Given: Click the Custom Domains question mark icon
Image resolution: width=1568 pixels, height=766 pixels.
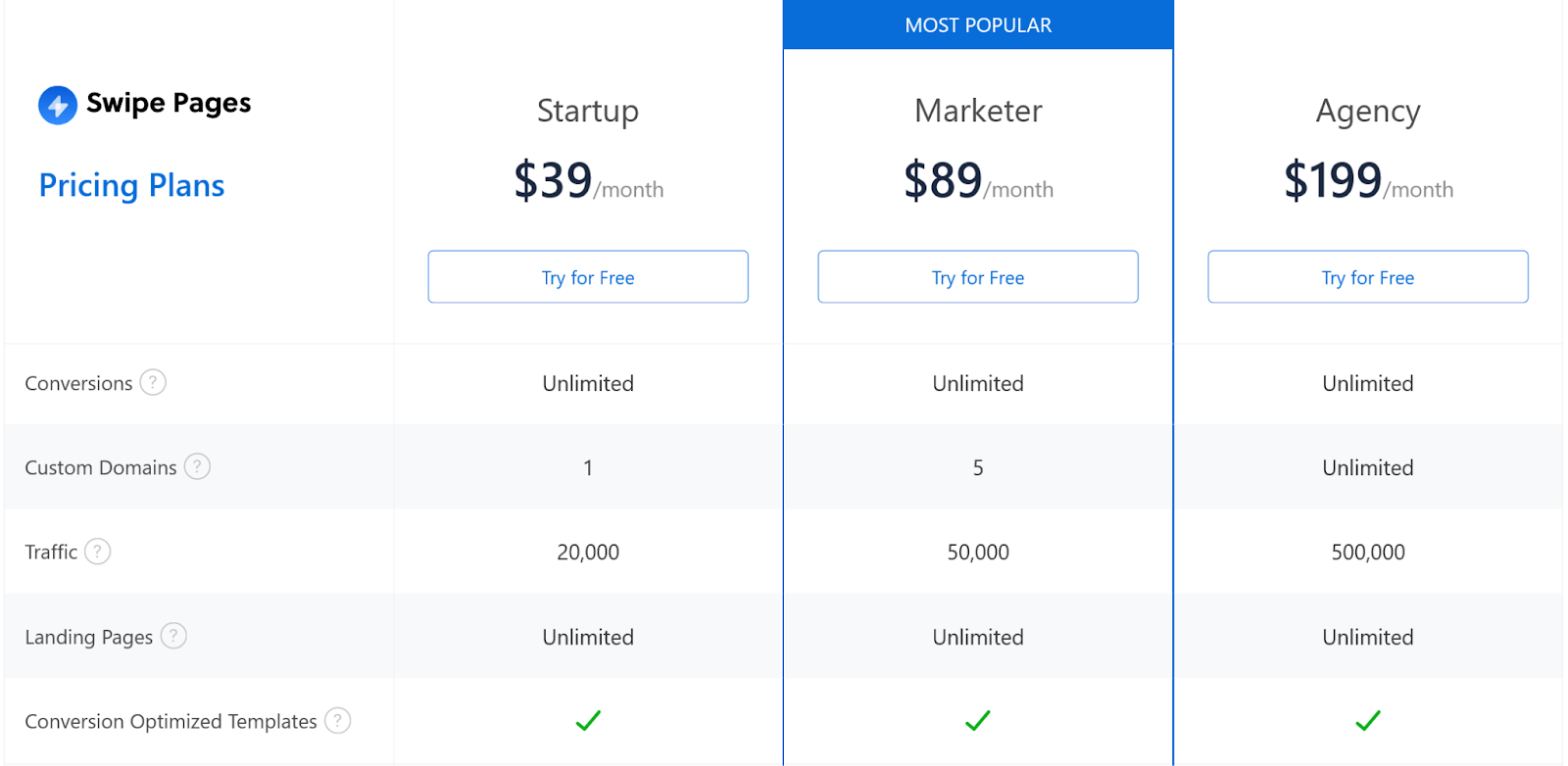Looking at the screenshot, I should (x=197, y=466).
